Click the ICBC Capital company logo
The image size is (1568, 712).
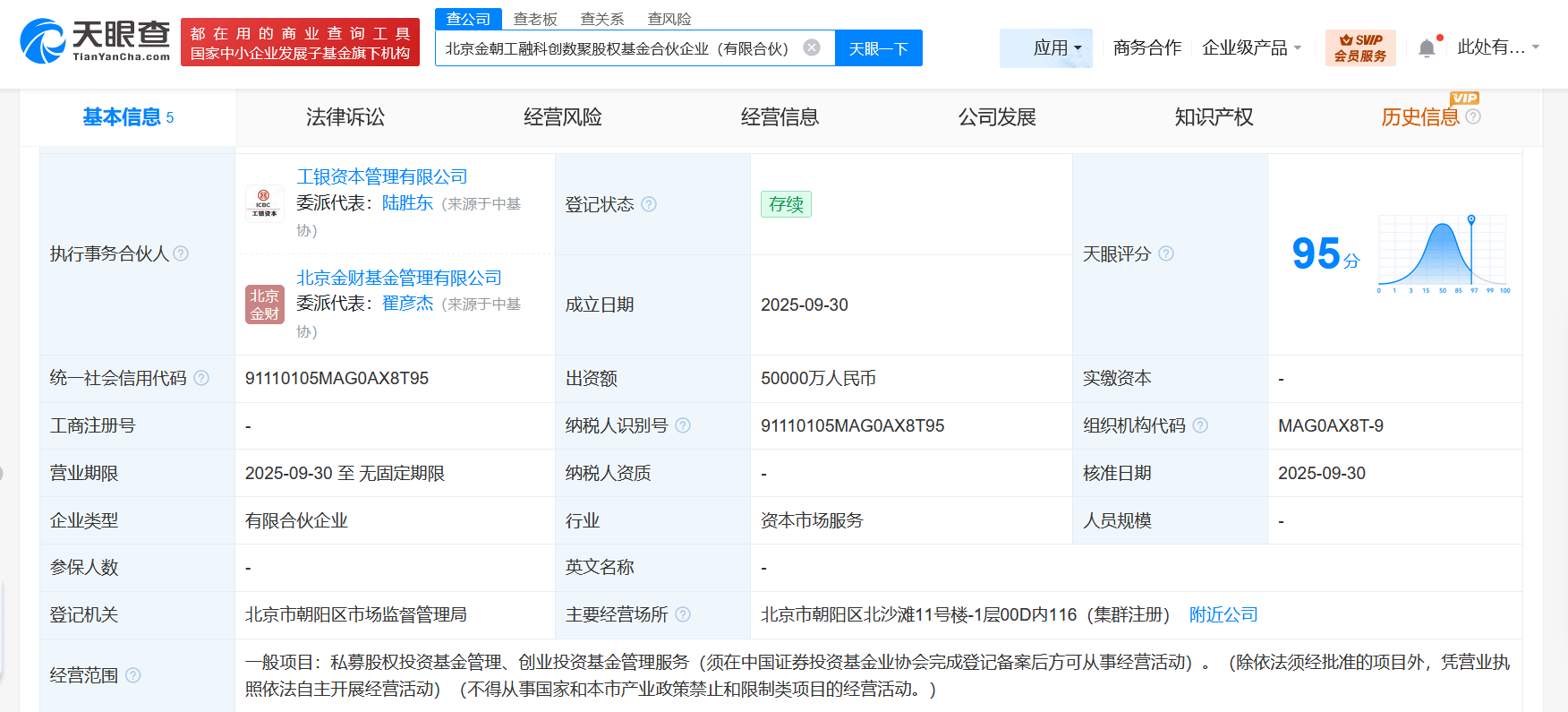coord(264,203)
